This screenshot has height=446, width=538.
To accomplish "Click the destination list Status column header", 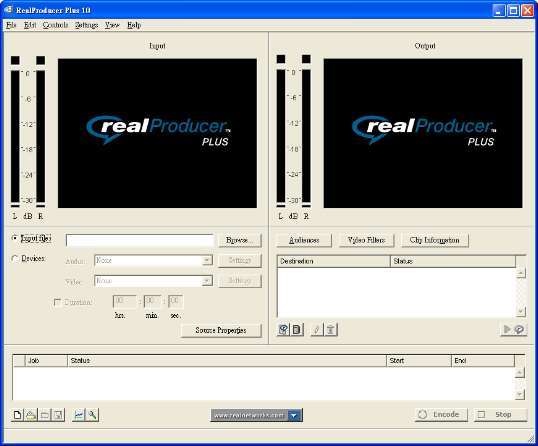I will tap(453, 261).
